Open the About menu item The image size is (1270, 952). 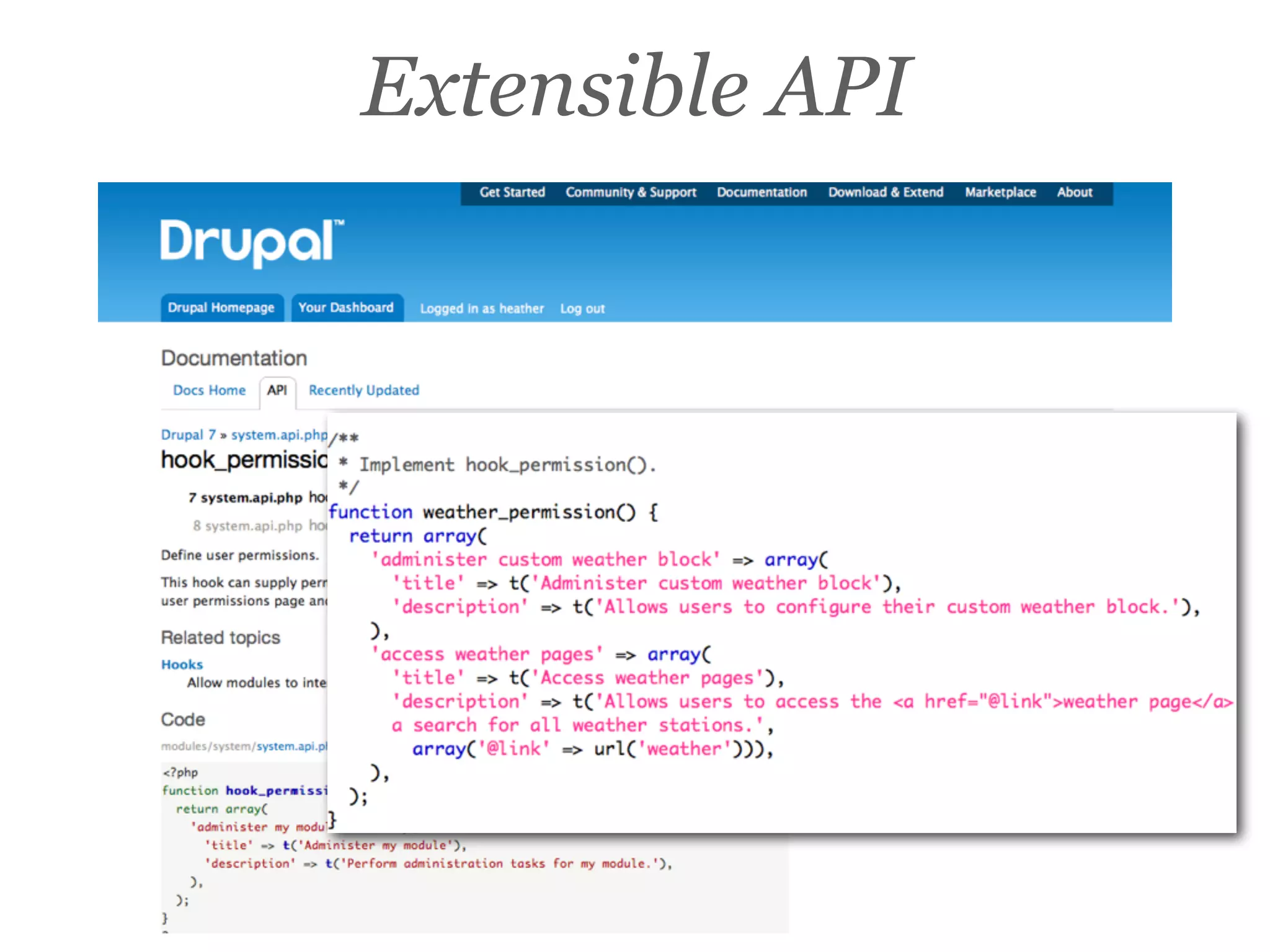(x=1075, y=192)
